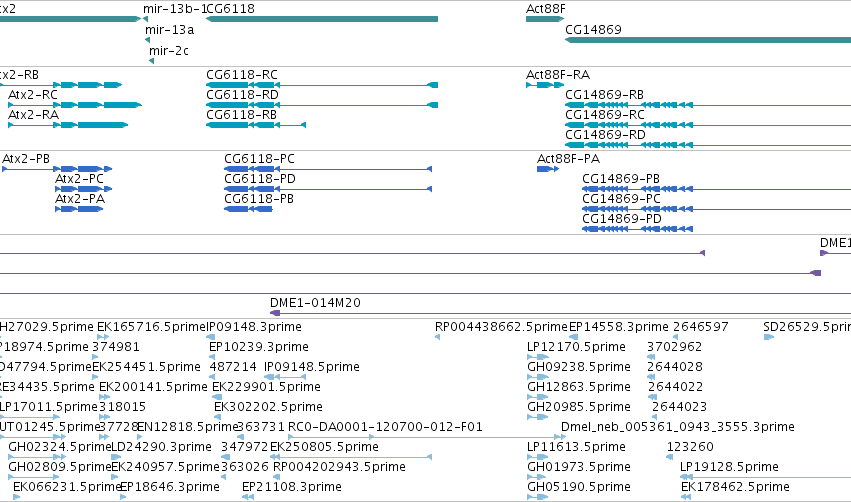Select the 487214 feature label
The width and height of the screenshot is (851, 502).
tap(233, 367)
